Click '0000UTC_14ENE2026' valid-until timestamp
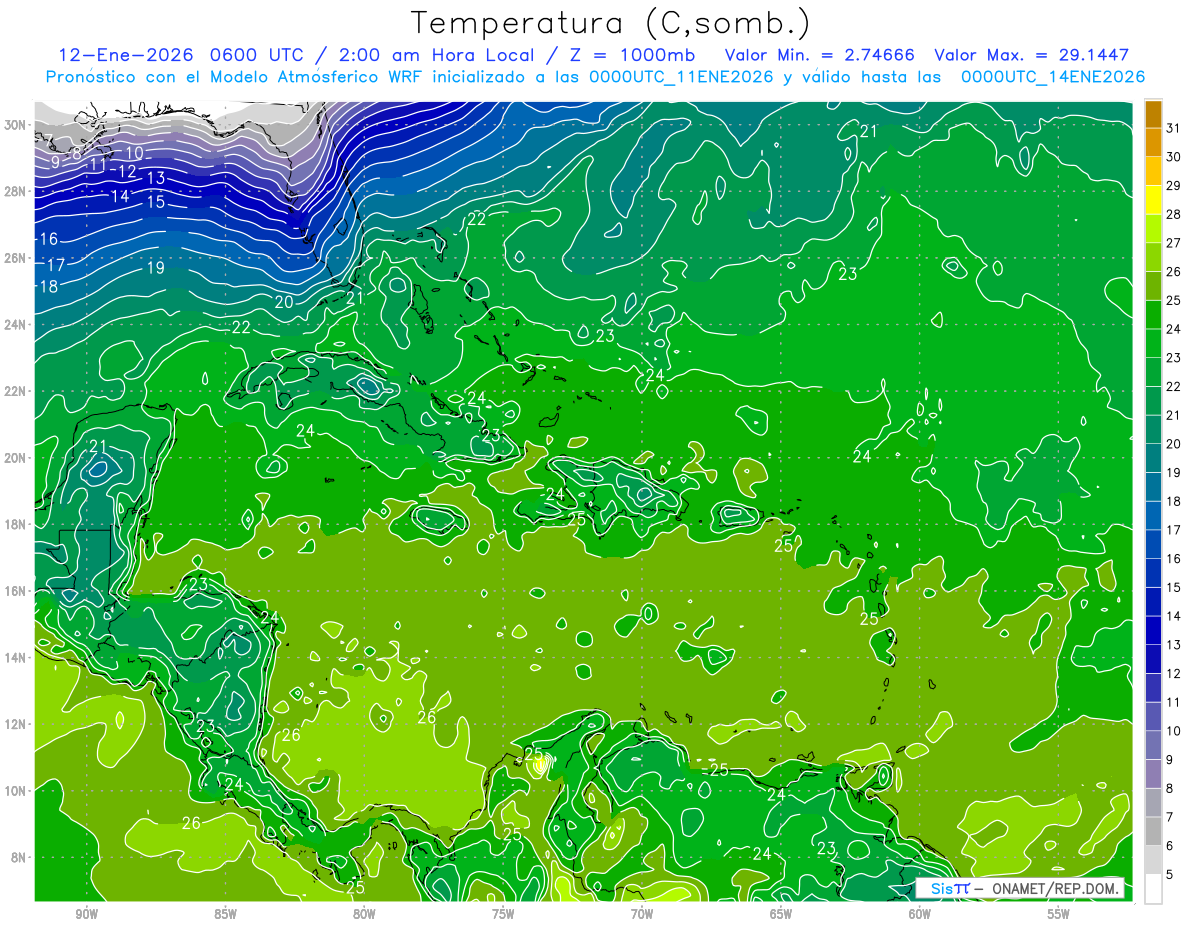Image resolution: width=1200 pixels, height=927 pixels. point(1053,77)
